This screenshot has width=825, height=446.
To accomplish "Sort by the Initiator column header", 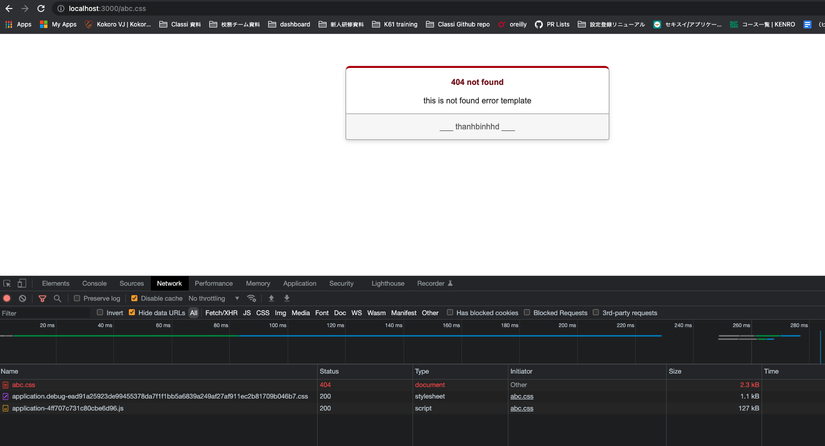I will click(x=587, y=371).
